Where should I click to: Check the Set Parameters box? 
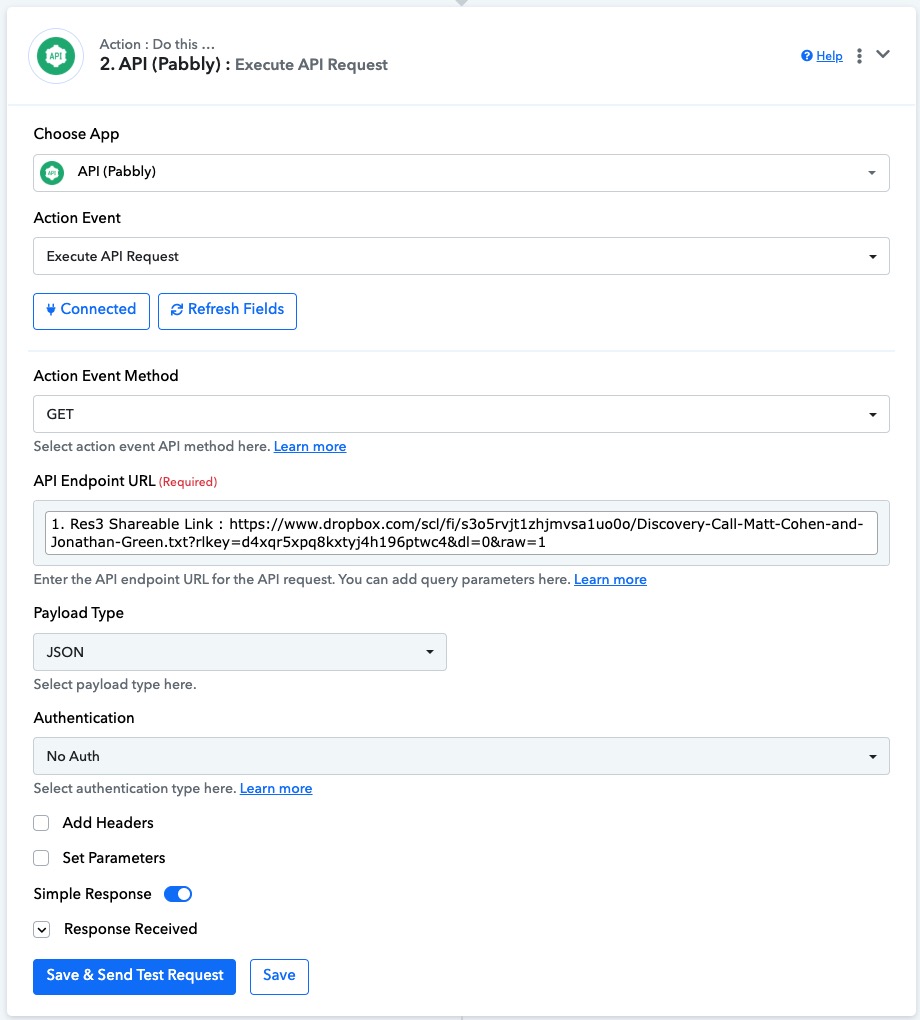tap(41, 858)
